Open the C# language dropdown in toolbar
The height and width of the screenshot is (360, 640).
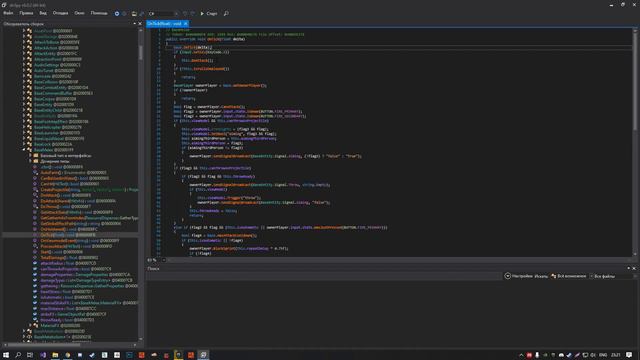[x=163, y=13]
